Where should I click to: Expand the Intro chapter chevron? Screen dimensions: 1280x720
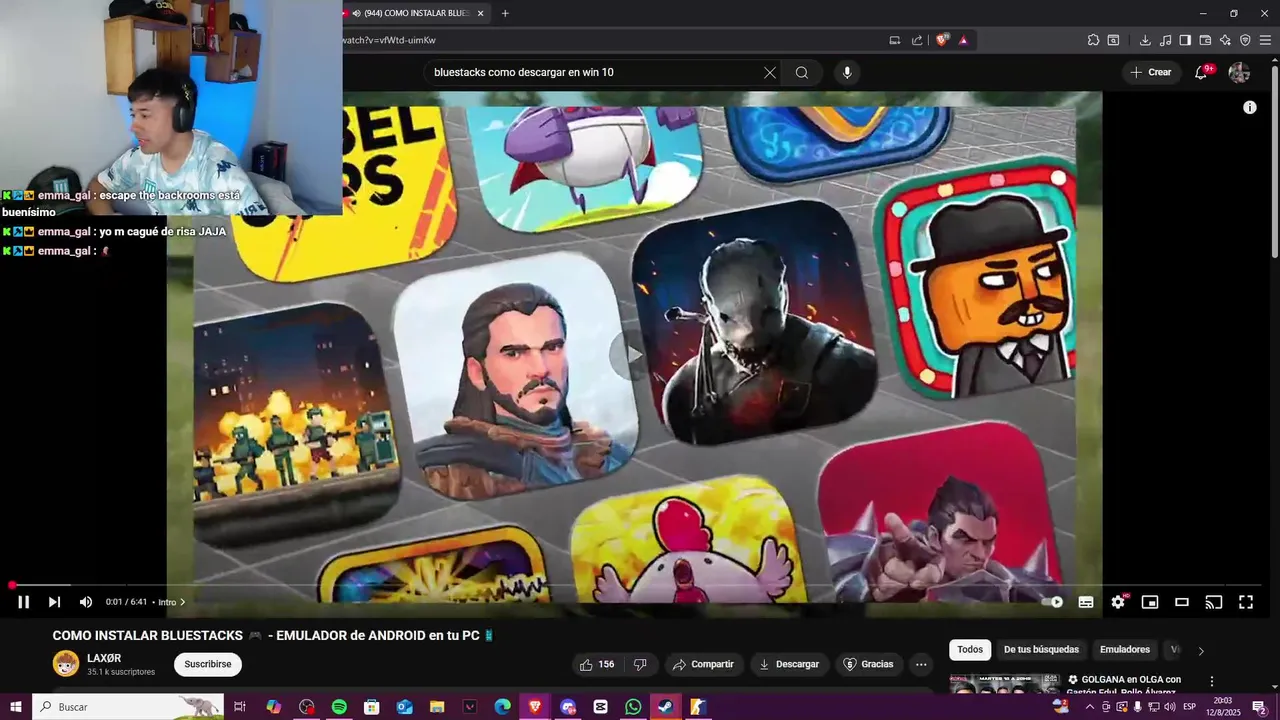(x=183, y=602)
